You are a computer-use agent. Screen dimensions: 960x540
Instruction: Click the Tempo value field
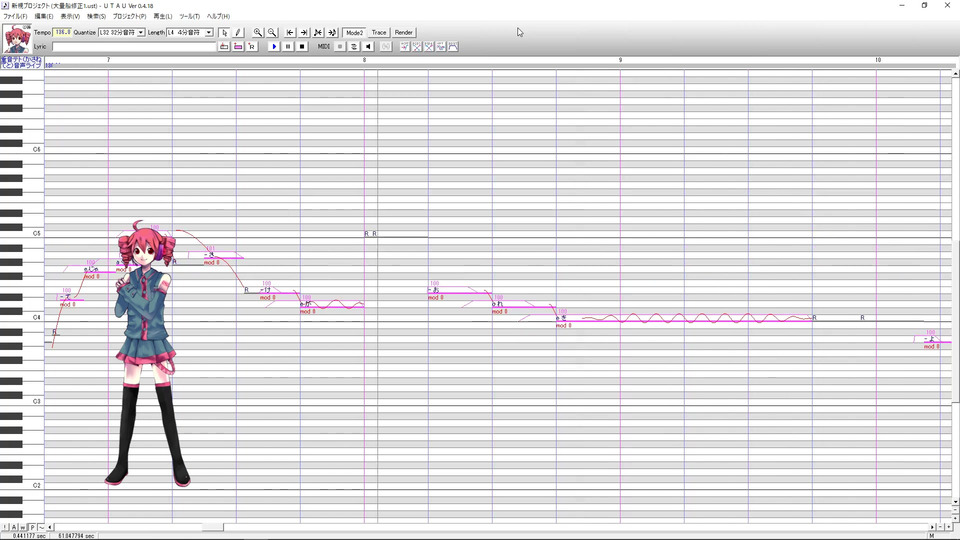point(62,32)
